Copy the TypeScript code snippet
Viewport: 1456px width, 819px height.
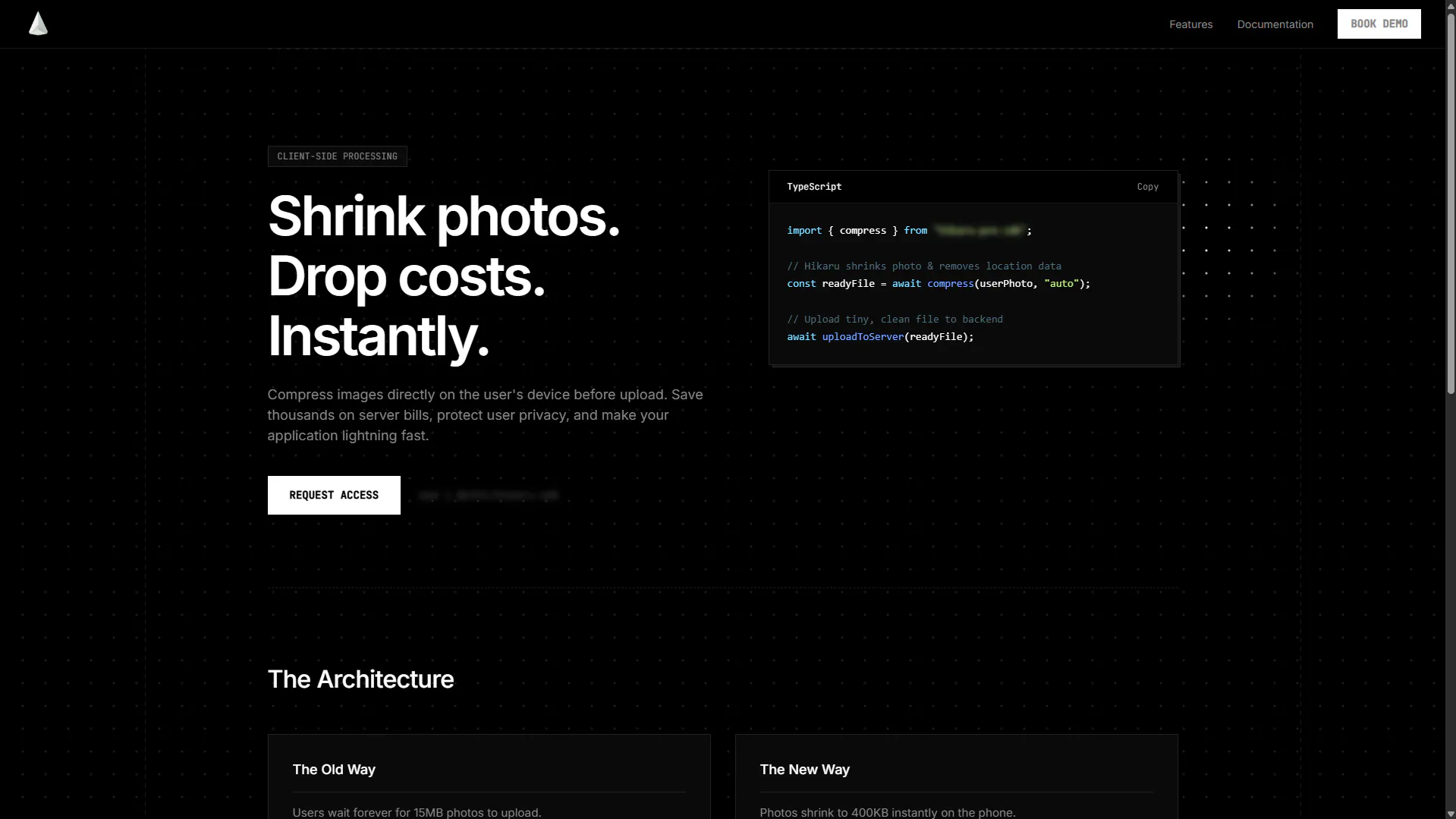pyautogui.click(x=1147, y=187)
